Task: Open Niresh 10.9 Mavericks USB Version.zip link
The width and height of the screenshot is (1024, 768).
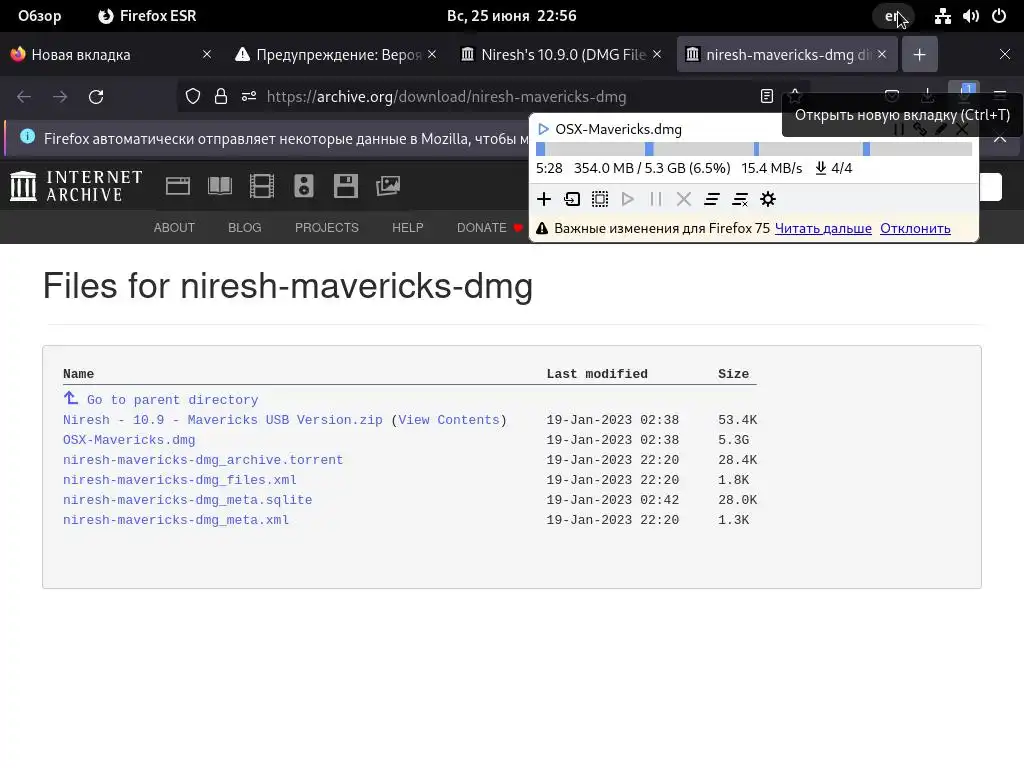Action: tap(223, 420)
